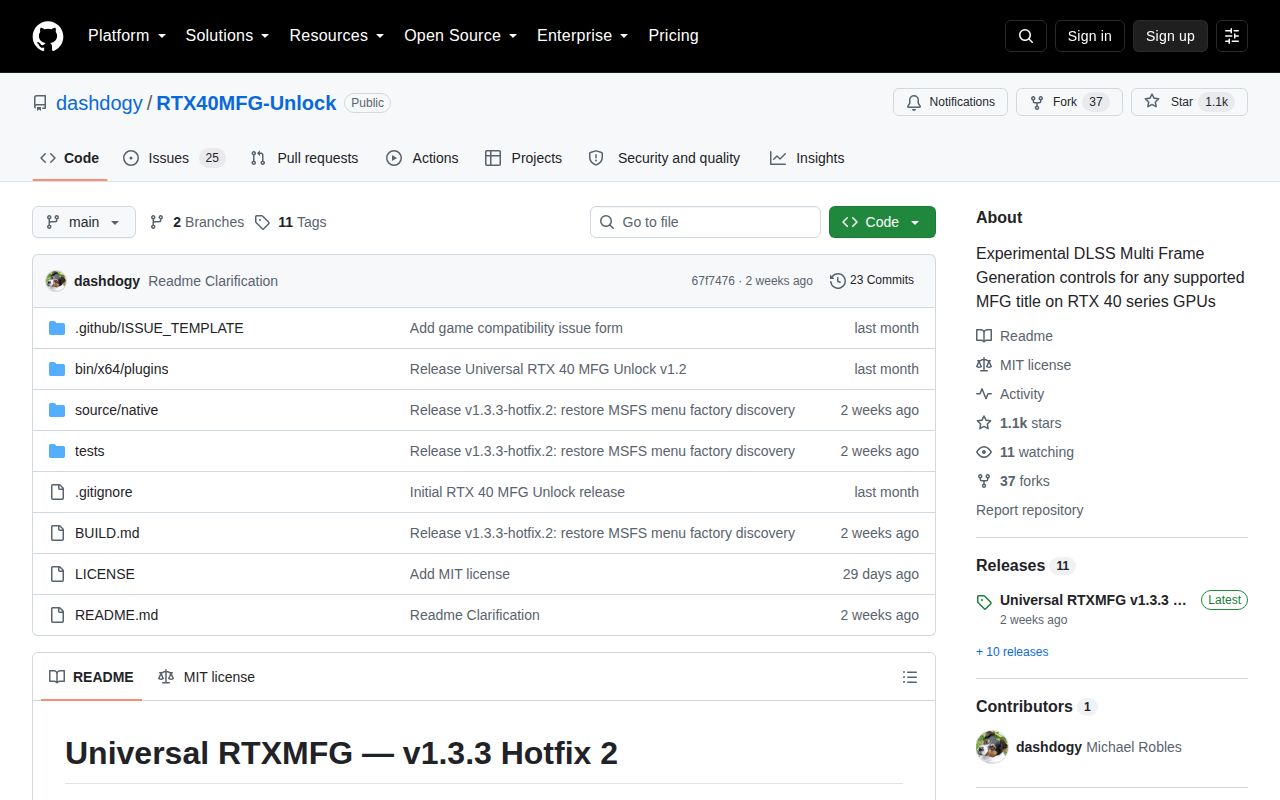Open the source/native folder
The height and width of the screenshot is (800, 1280).
[x=116, y=410]
